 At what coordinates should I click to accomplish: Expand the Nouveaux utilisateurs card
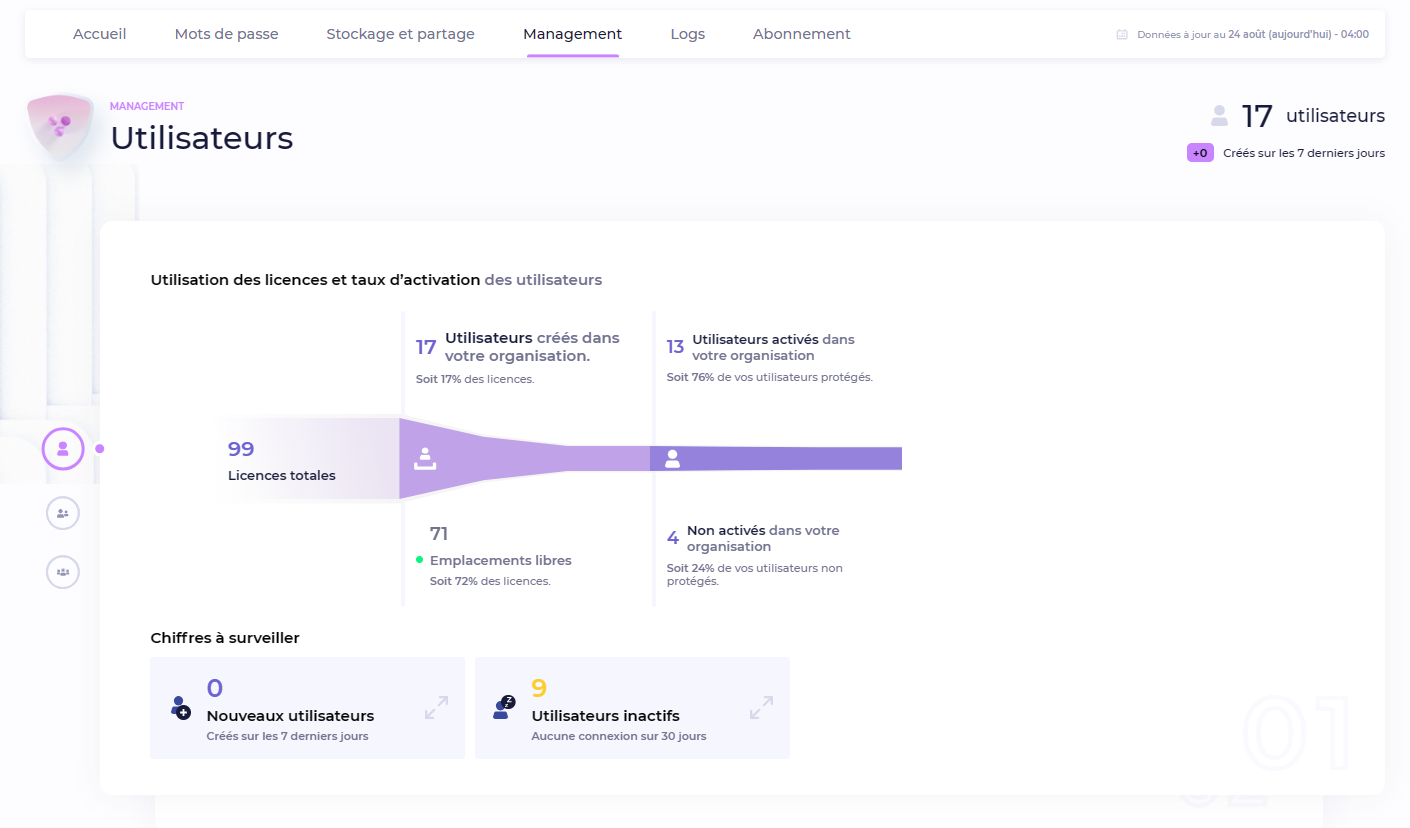(x=436, y=708)
